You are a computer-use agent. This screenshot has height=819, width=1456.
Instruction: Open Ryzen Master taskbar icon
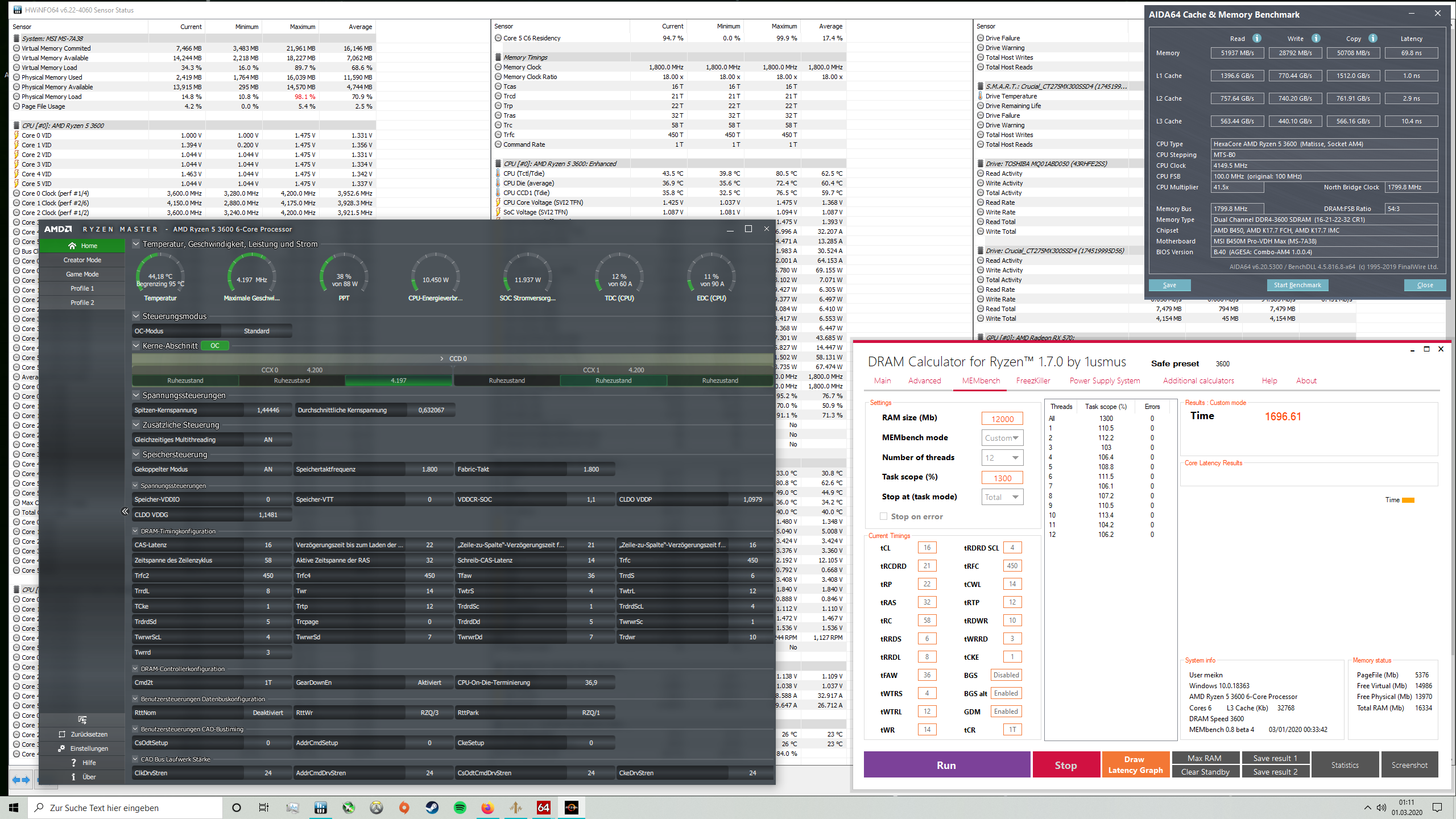572,808
